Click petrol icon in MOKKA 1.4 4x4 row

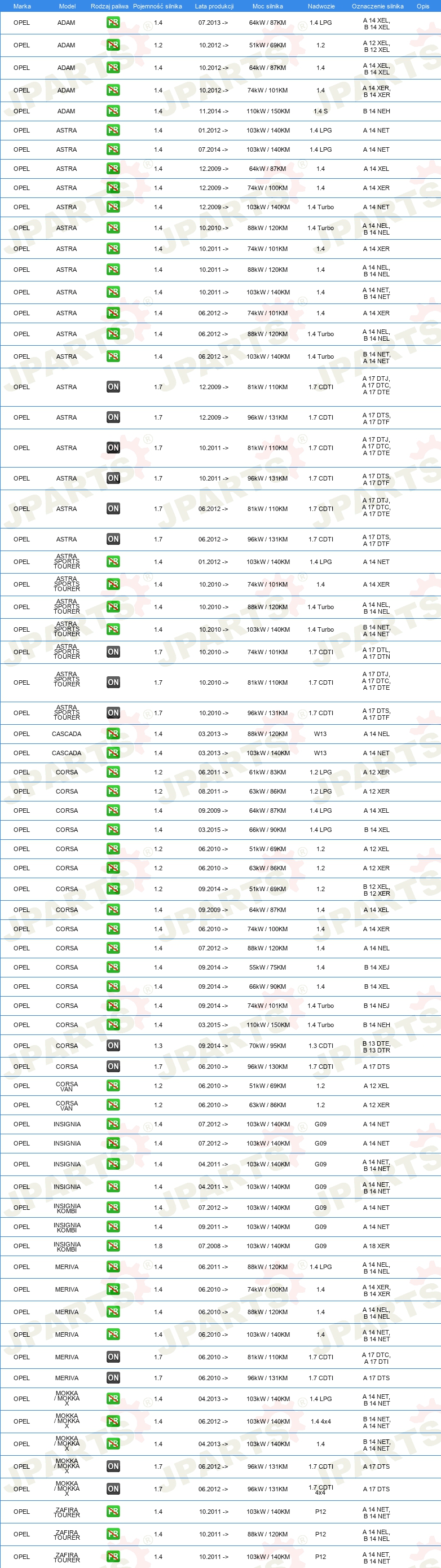[x=113, y=1421]
